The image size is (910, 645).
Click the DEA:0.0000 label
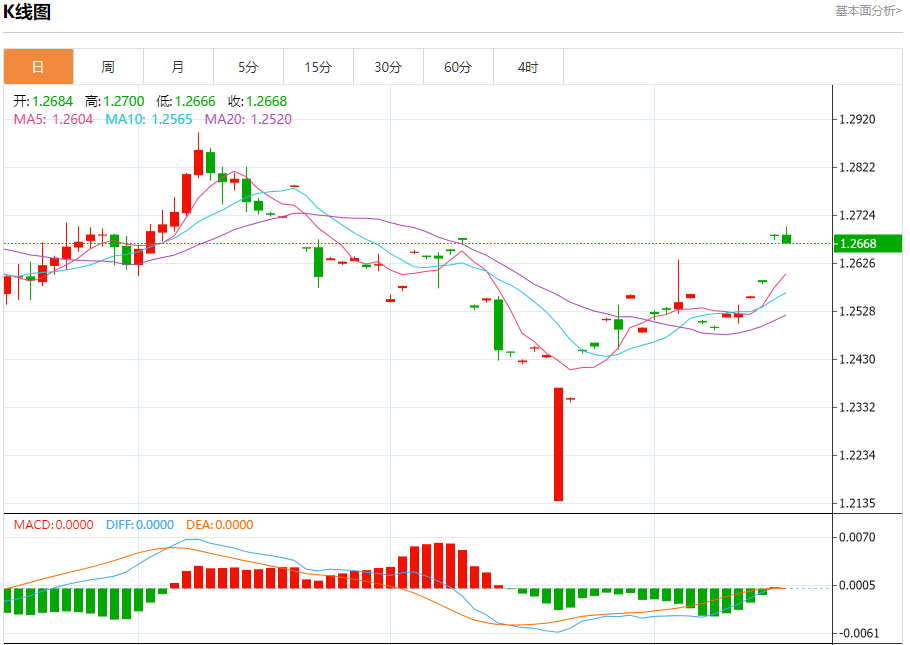(x=220, y=525)
